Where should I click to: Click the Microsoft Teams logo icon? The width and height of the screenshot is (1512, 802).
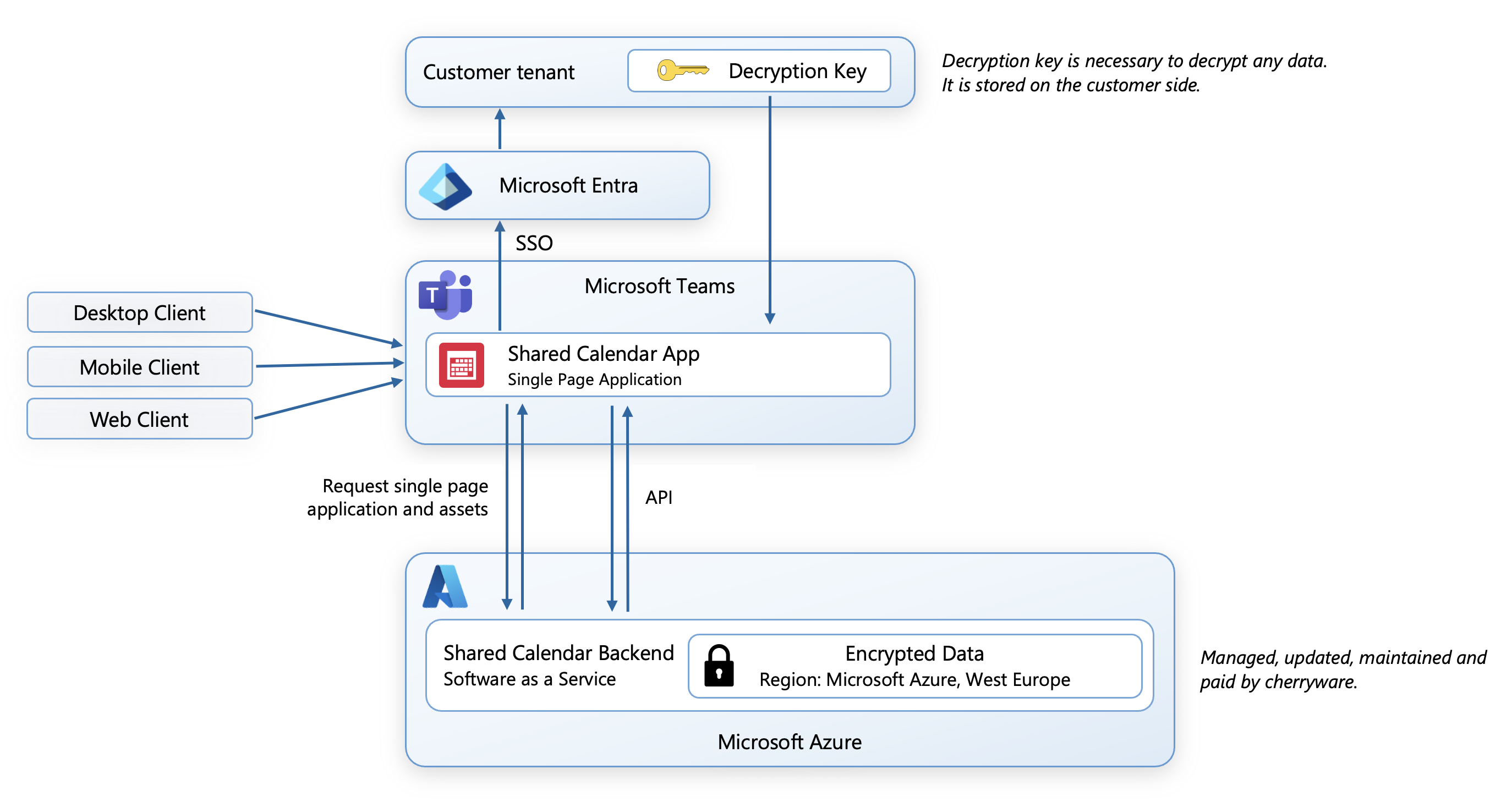(x=445, y=294)
